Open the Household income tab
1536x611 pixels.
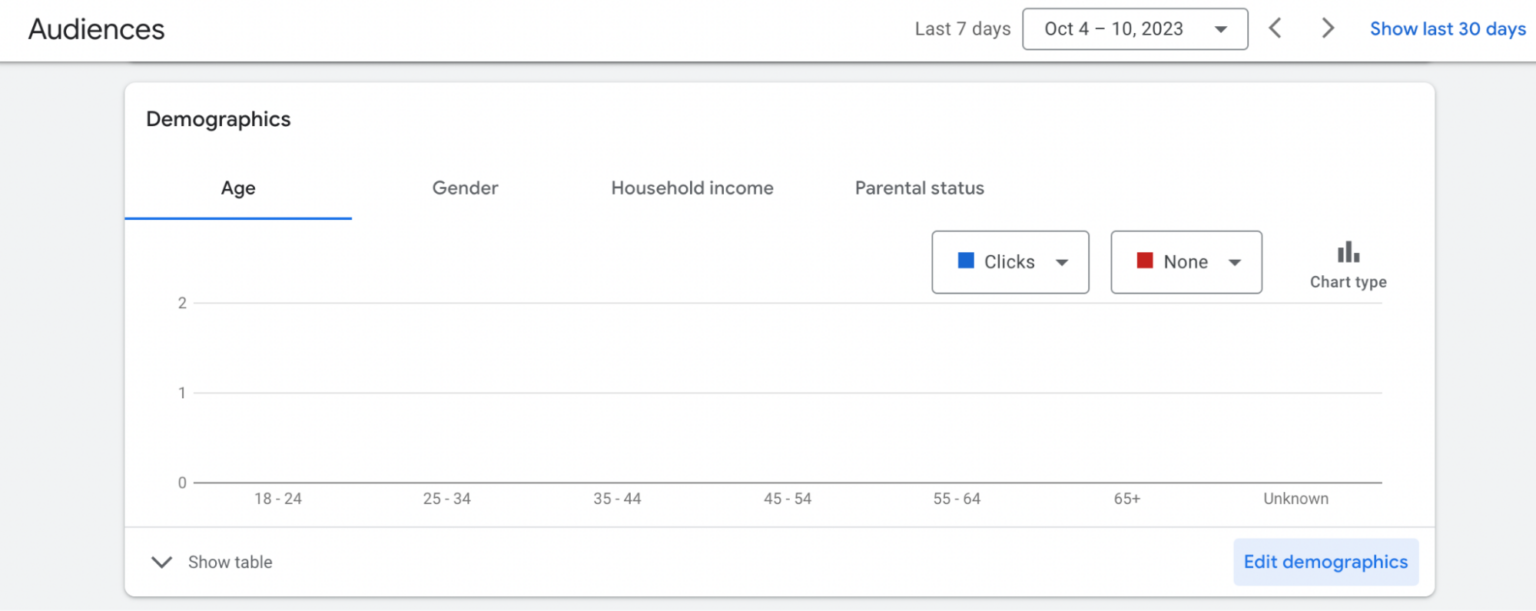[x=692, y=188]
